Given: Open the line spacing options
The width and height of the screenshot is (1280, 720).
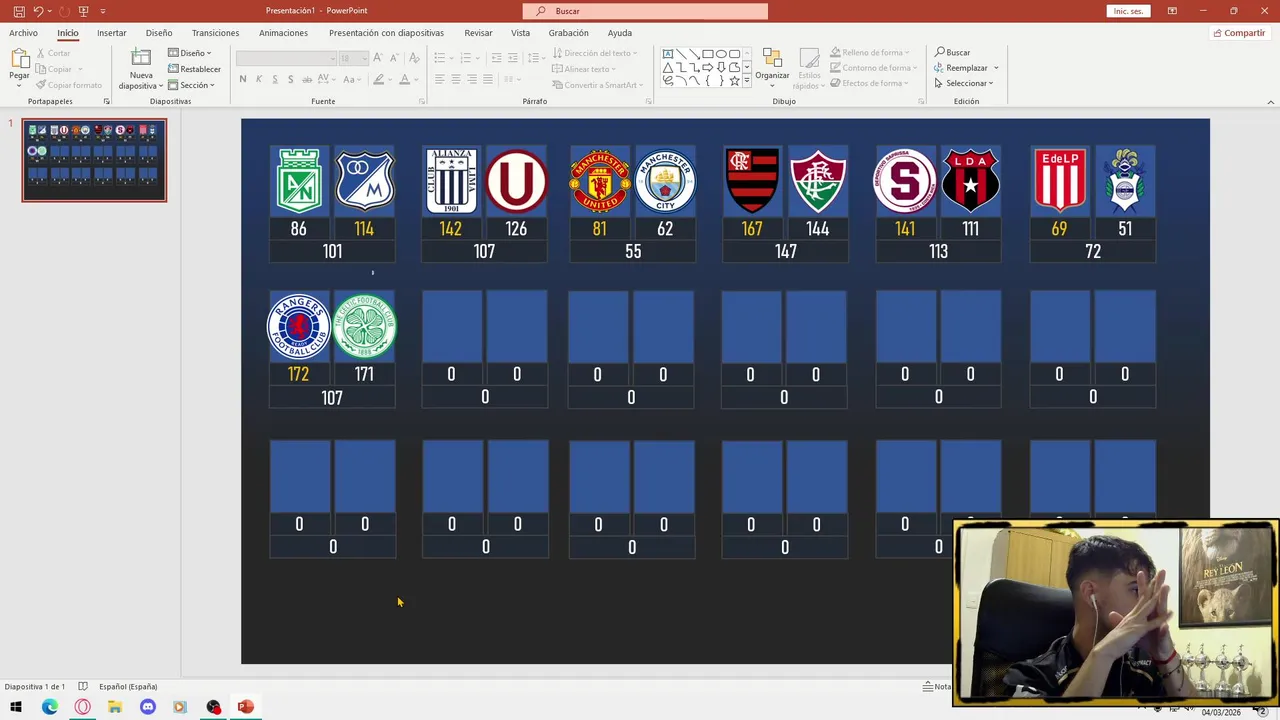Looking at the screenshot, I should pyautogui.click(x=532, y=58).
